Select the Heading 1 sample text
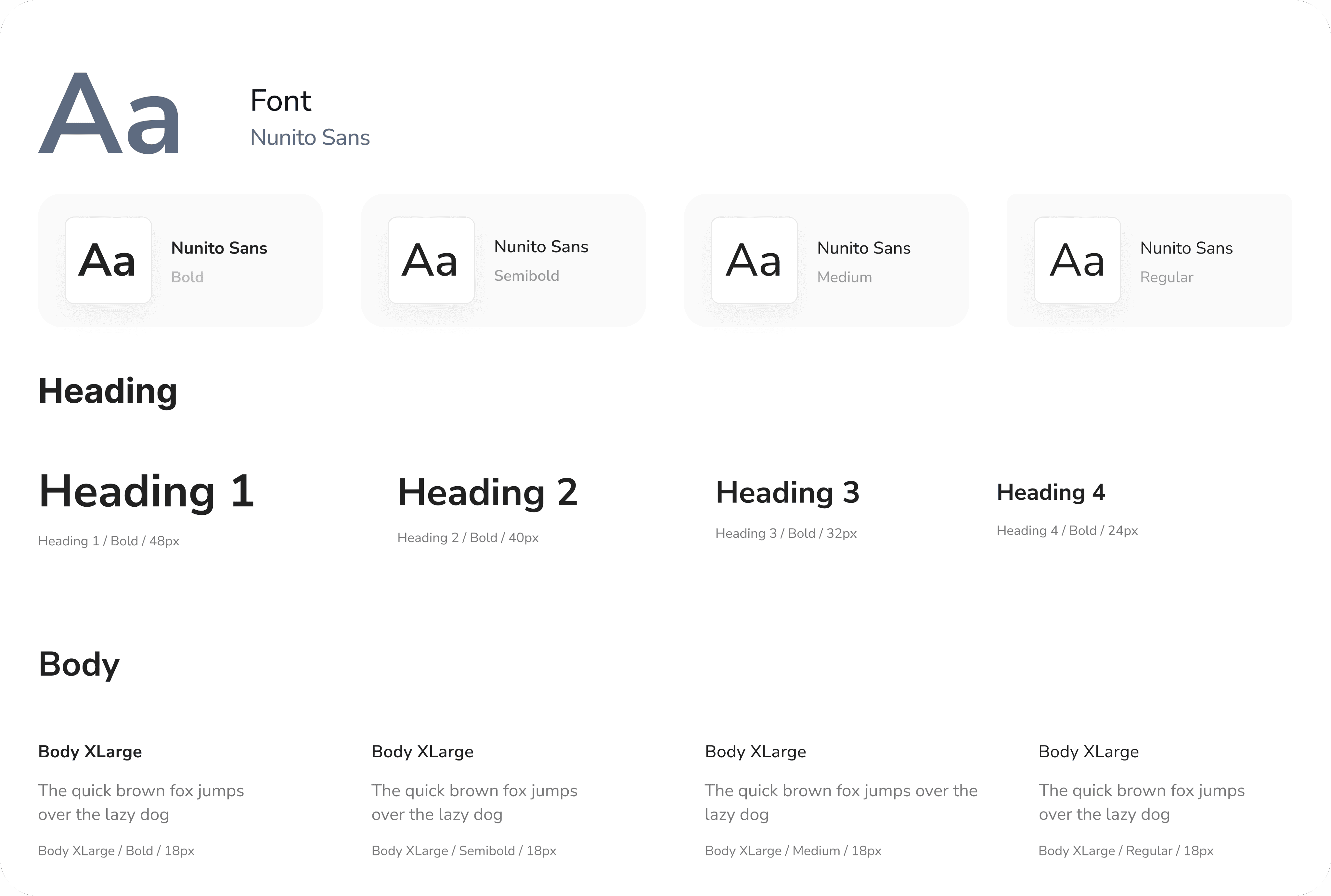Screen dimensions: 1331x896 click(146, 491)
